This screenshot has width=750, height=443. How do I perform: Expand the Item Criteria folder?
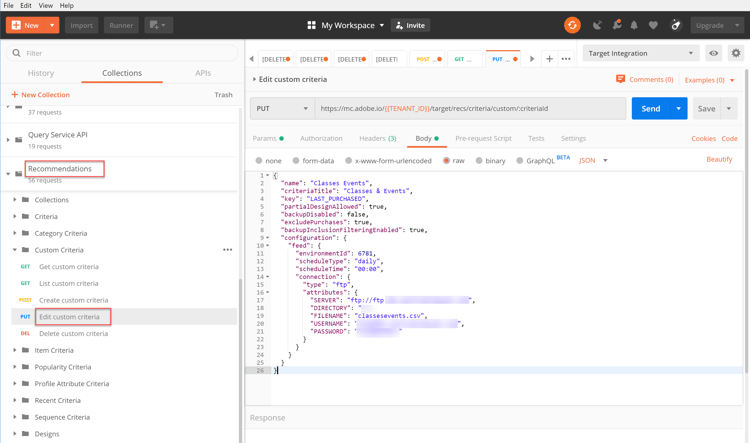pos(54,350)
